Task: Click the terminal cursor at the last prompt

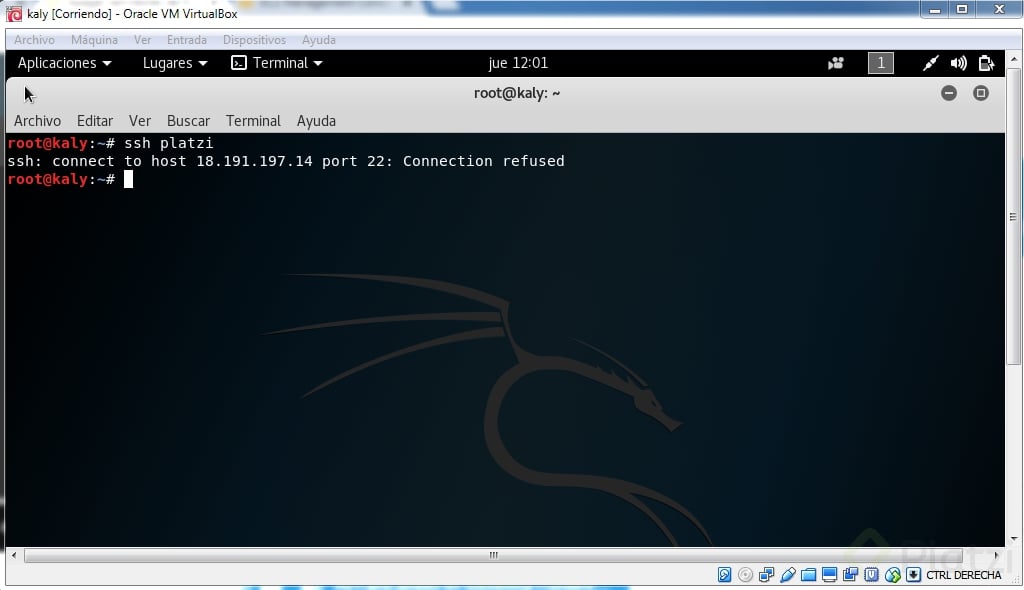Action: click(129, 180)
